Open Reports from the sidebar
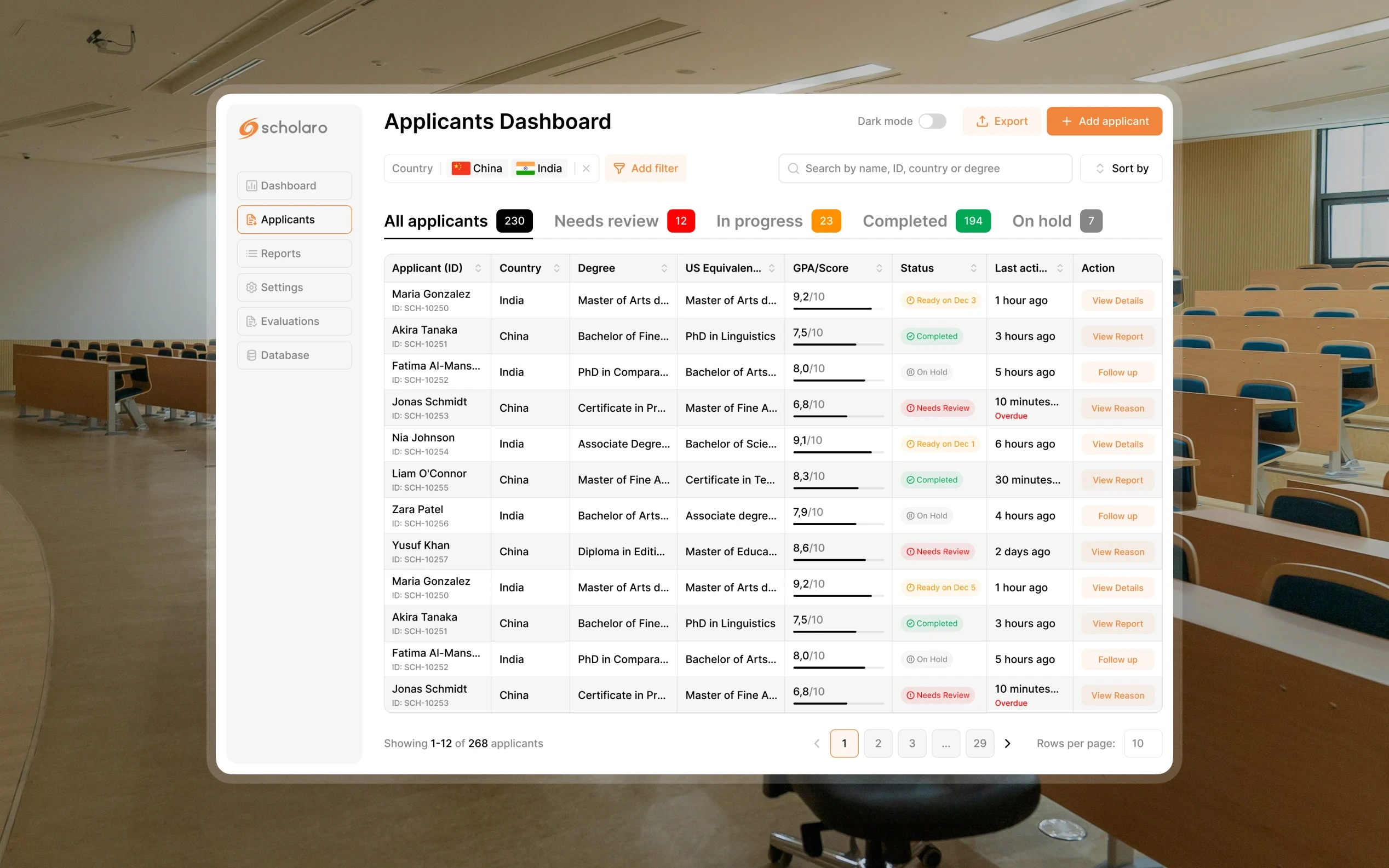Screen dimensions: 1389x868 coord(294,253)
